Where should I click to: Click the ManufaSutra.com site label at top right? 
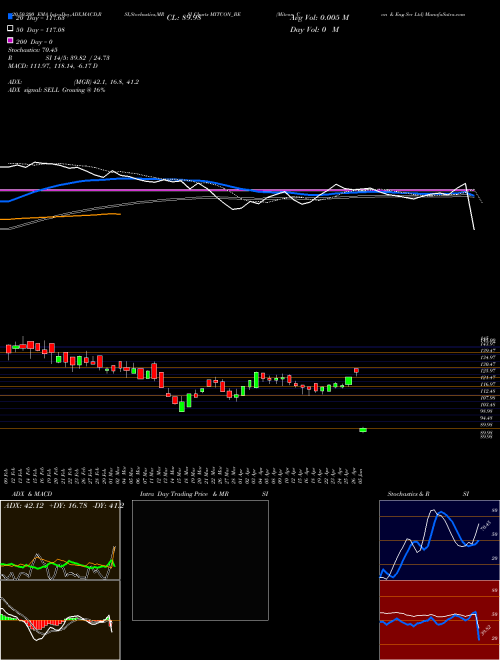coord(444,14)
